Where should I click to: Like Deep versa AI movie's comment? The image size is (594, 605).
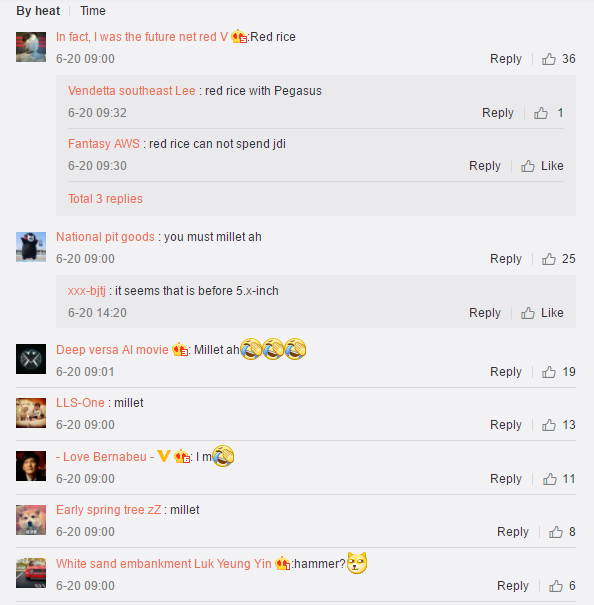coord(548,372)
